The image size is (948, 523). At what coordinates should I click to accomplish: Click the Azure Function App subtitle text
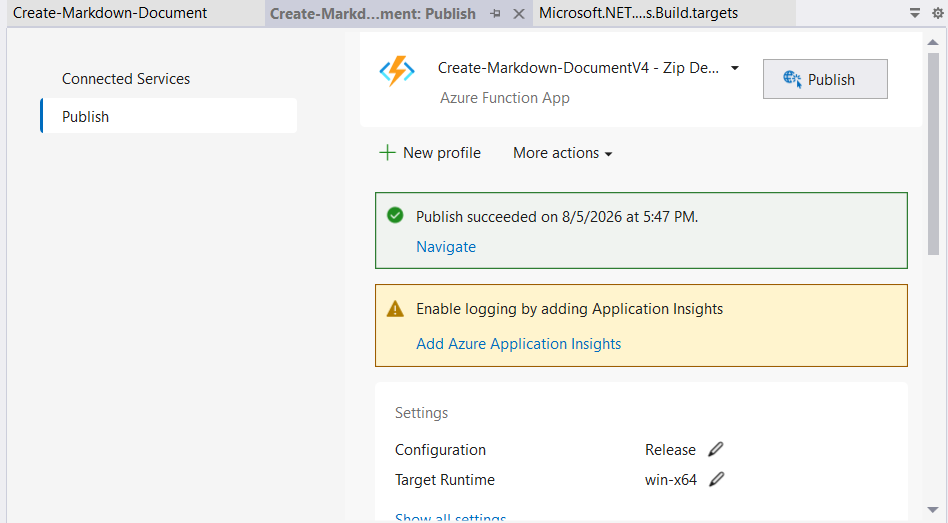504,98
